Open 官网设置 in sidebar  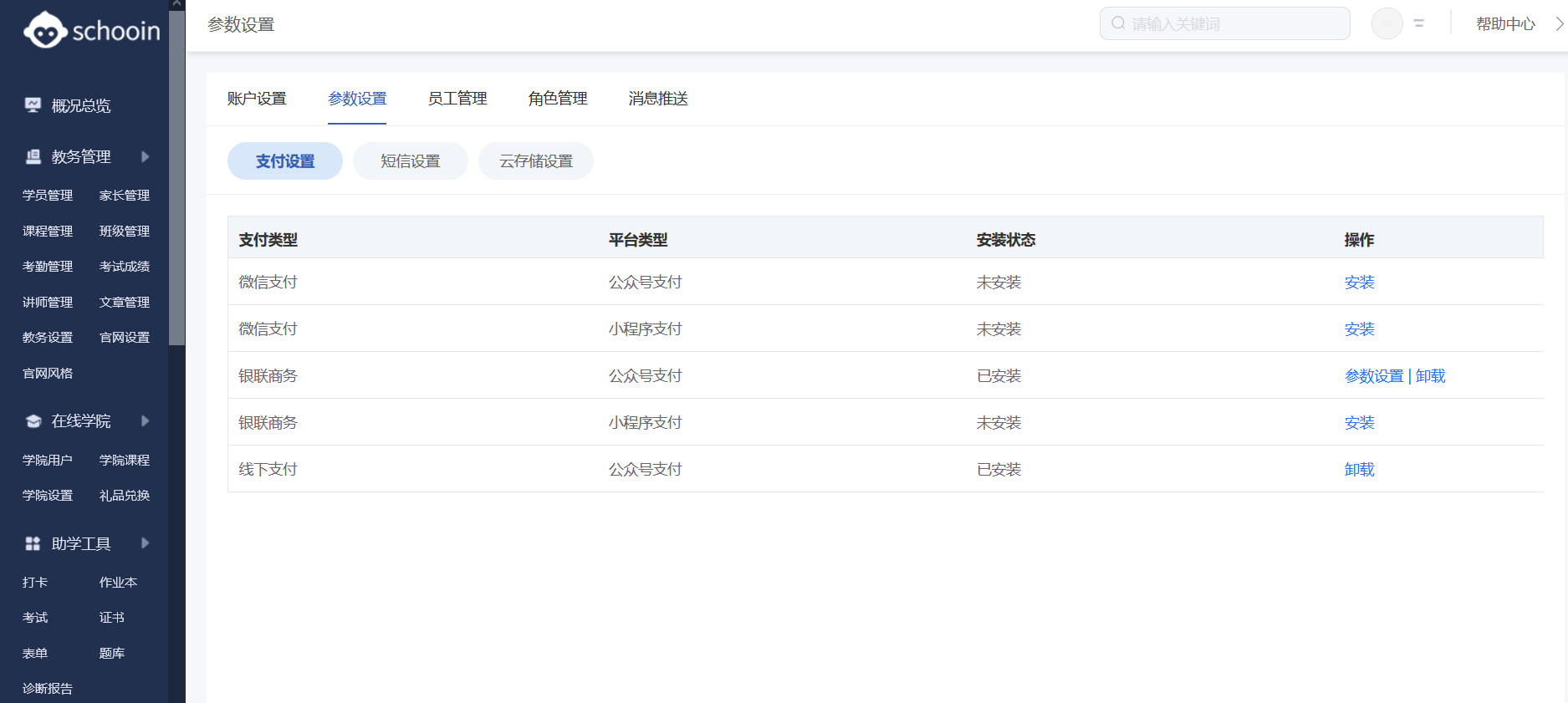125,338
